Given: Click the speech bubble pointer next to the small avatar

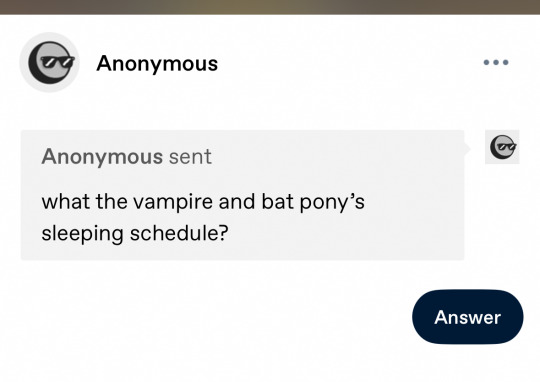Looking at the screenshot, I should click(x=467, y=148).
